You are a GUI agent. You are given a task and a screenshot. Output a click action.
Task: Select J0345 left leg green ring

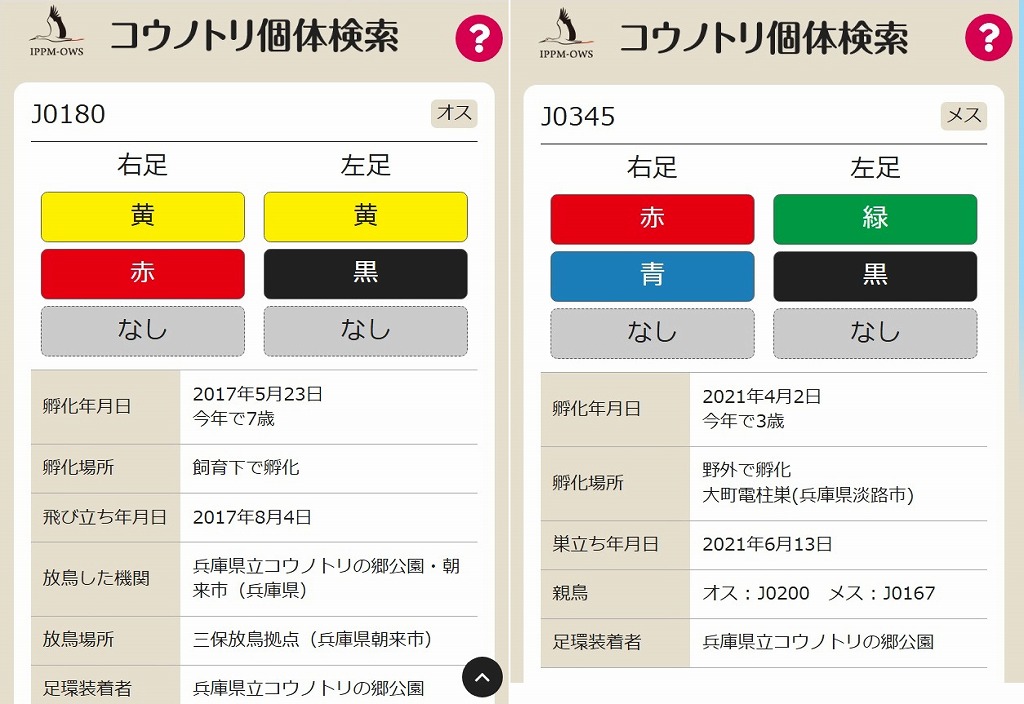(875, 219)
